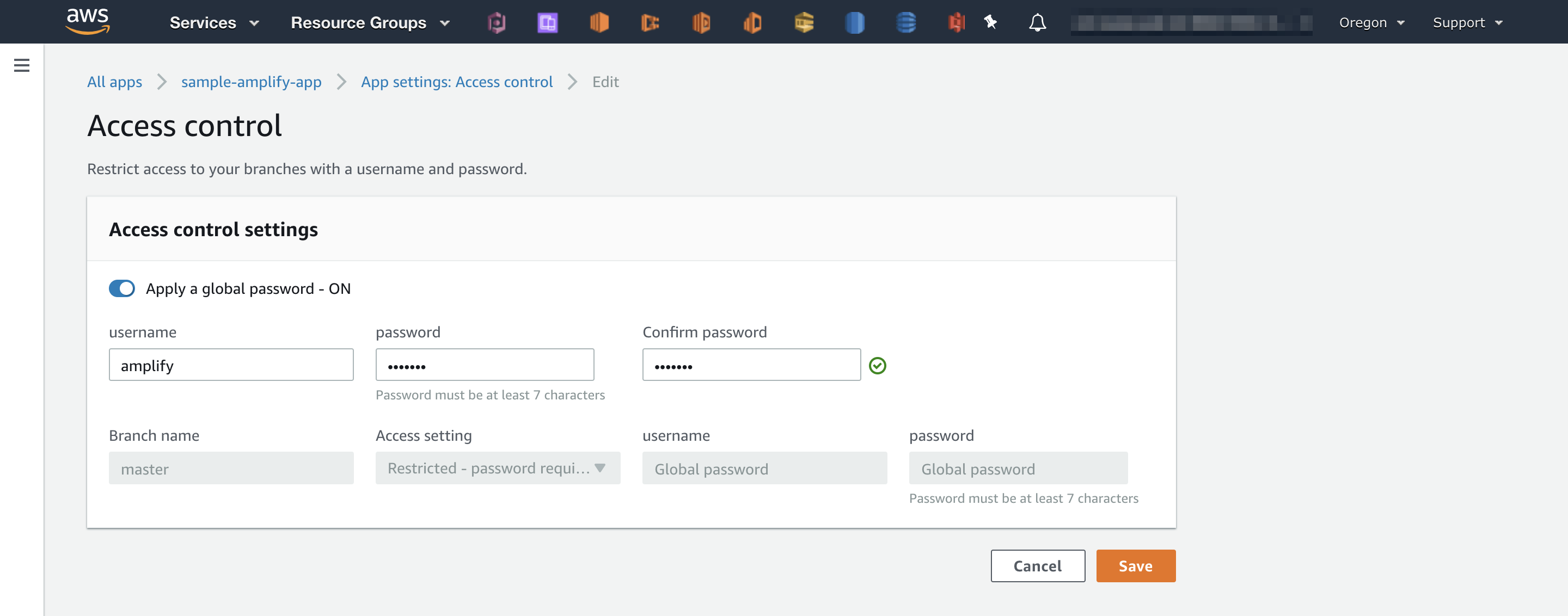Viewport: 1568px width, 616px height.
Task: Open the notifications bell
Action: [x=1038, y=22]
